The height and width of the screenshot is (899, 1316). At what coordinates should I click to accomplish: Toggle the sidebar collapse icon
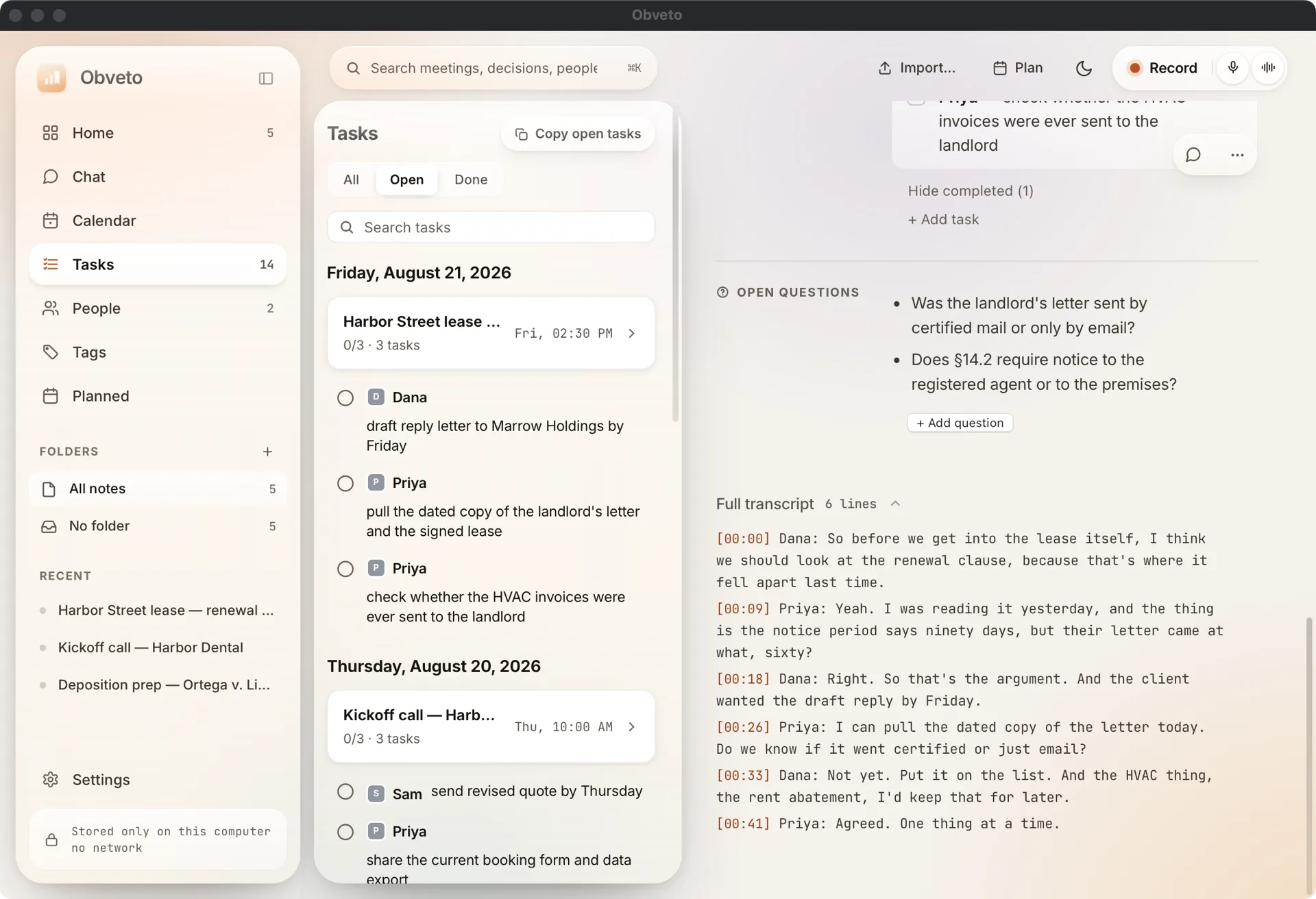pyautogui.click(x=266, y=78)
